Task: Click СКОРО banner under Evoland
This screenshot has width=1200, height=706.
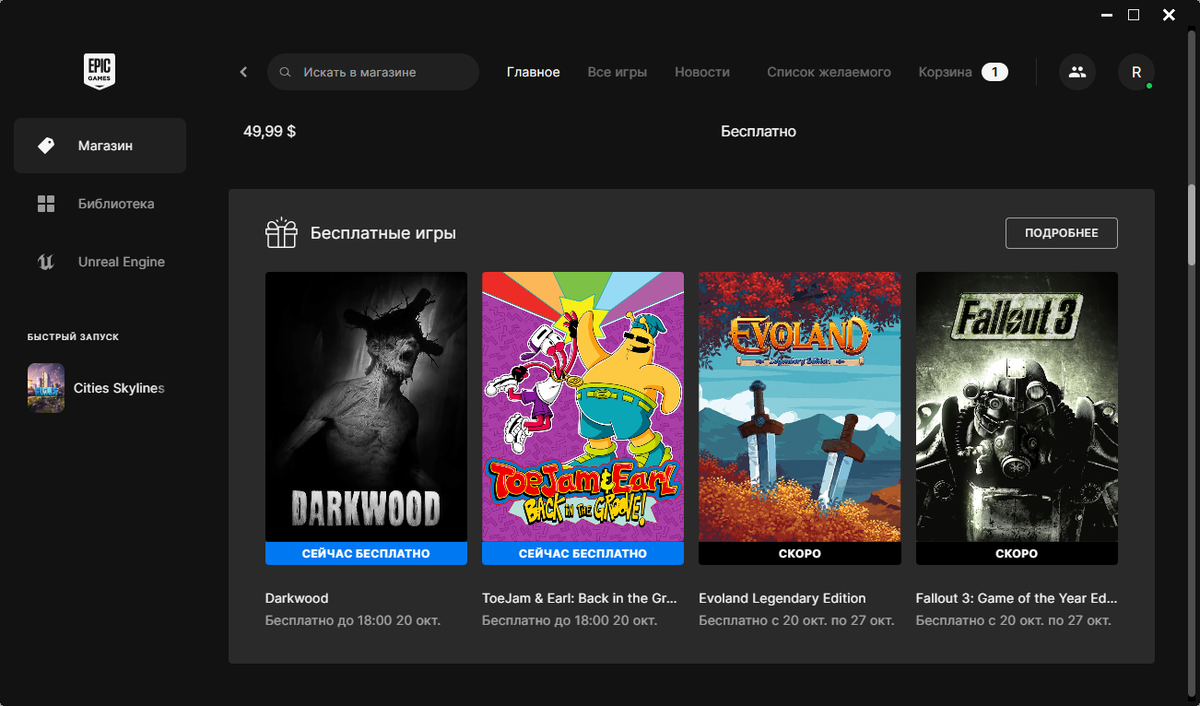Action: [x=800, y=554]
